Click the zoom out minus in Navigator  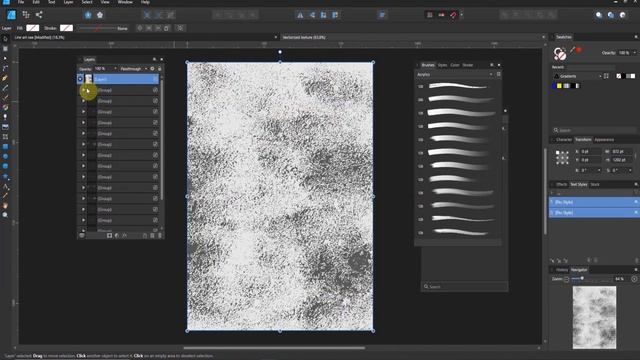[x=566, y=279]
